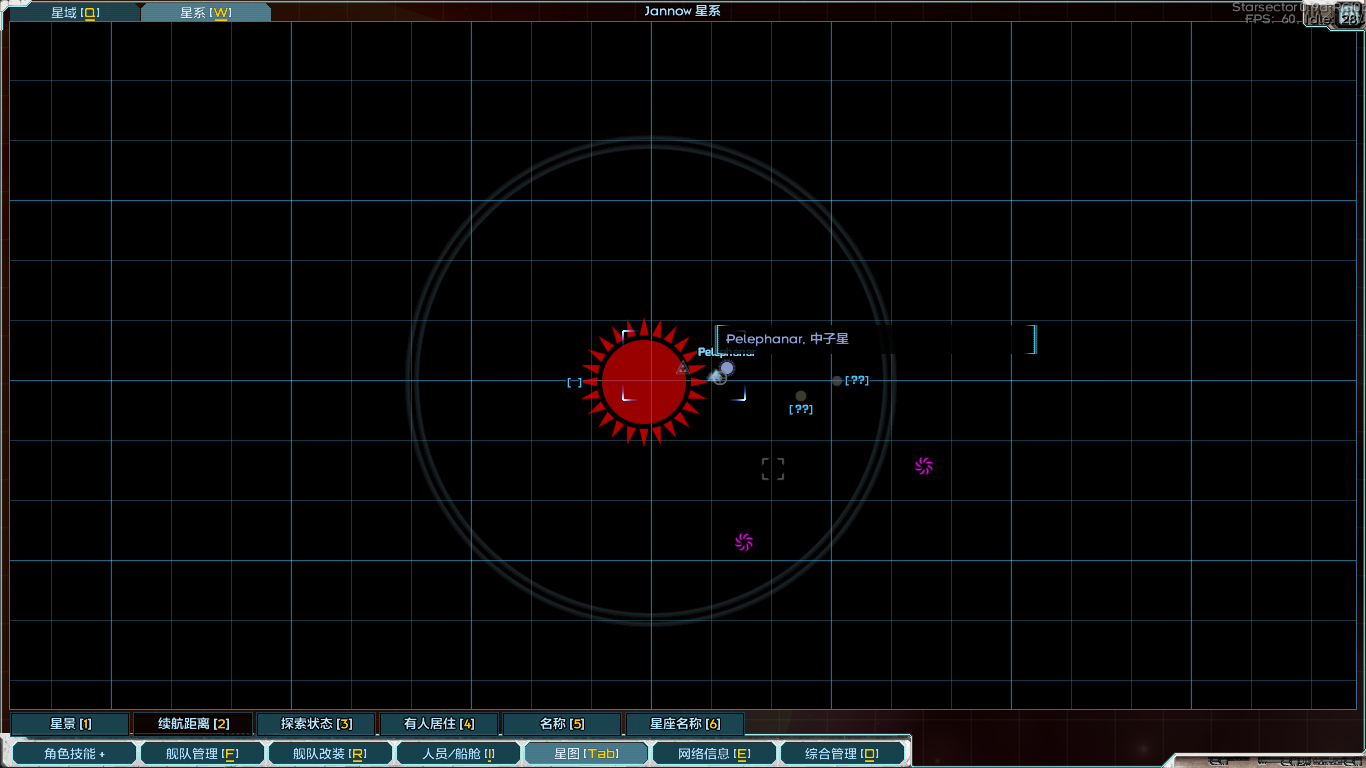Open the 舰队改装 [R] refit screen
This screenshot has width=1366, height=768.
pos(330,754)
